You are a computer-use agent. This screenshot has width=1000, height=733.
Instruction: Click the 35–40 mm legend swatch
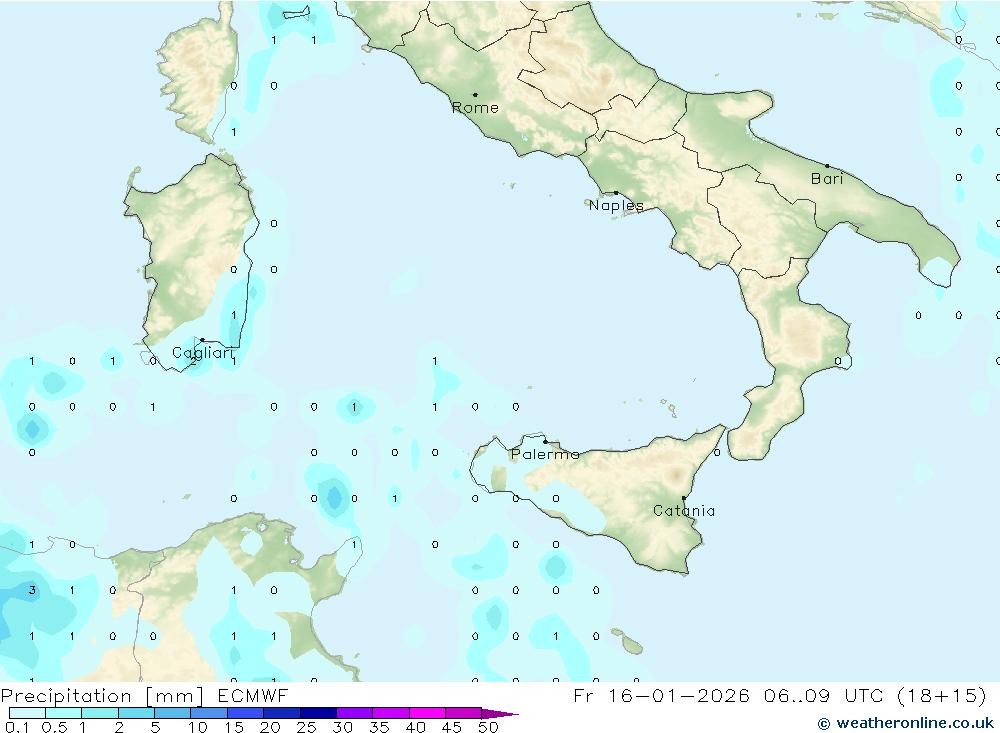(x=391, y=713)
